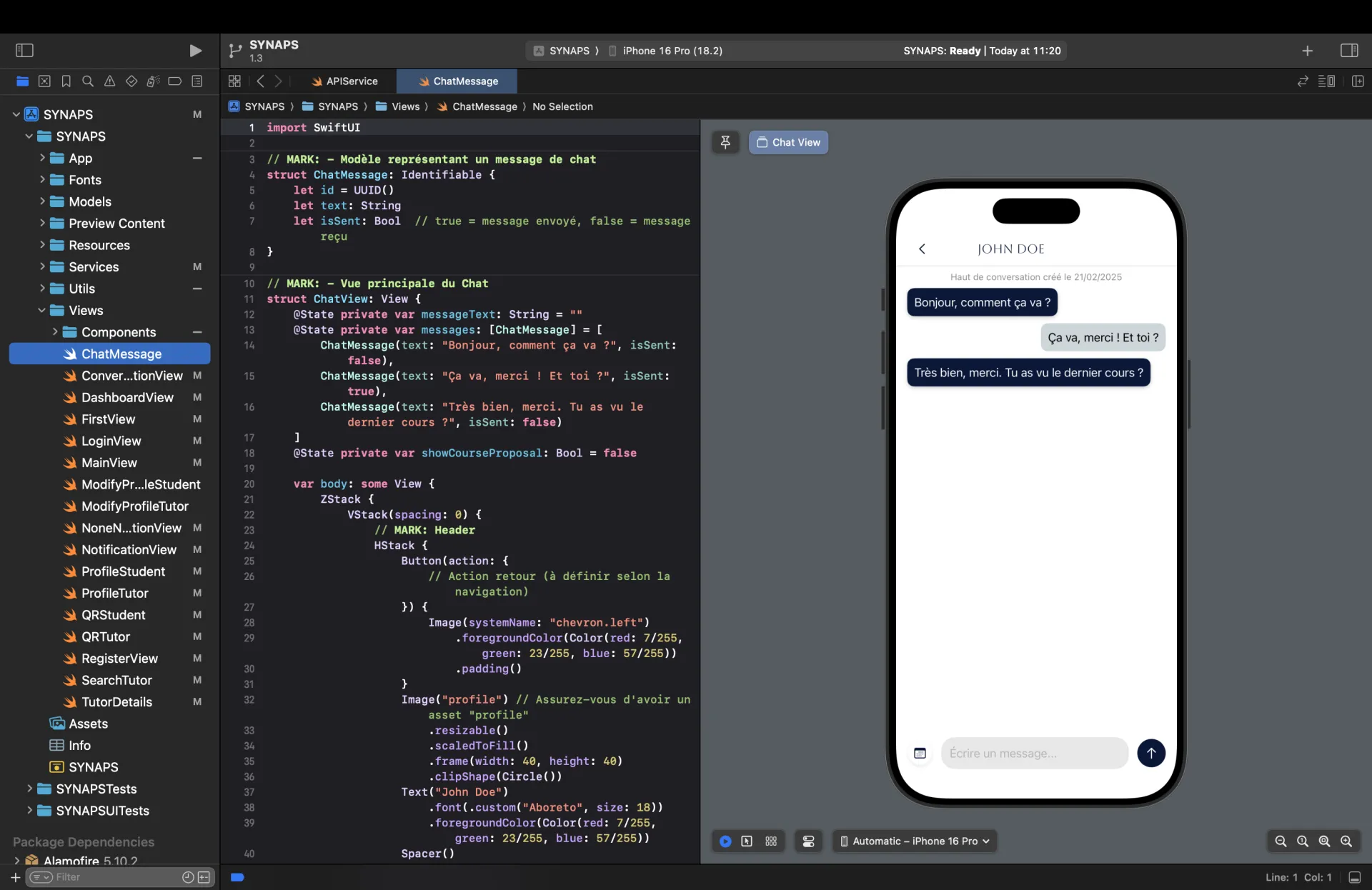Open the report navigator
1372x890 pixels.
tap(197, 81)
